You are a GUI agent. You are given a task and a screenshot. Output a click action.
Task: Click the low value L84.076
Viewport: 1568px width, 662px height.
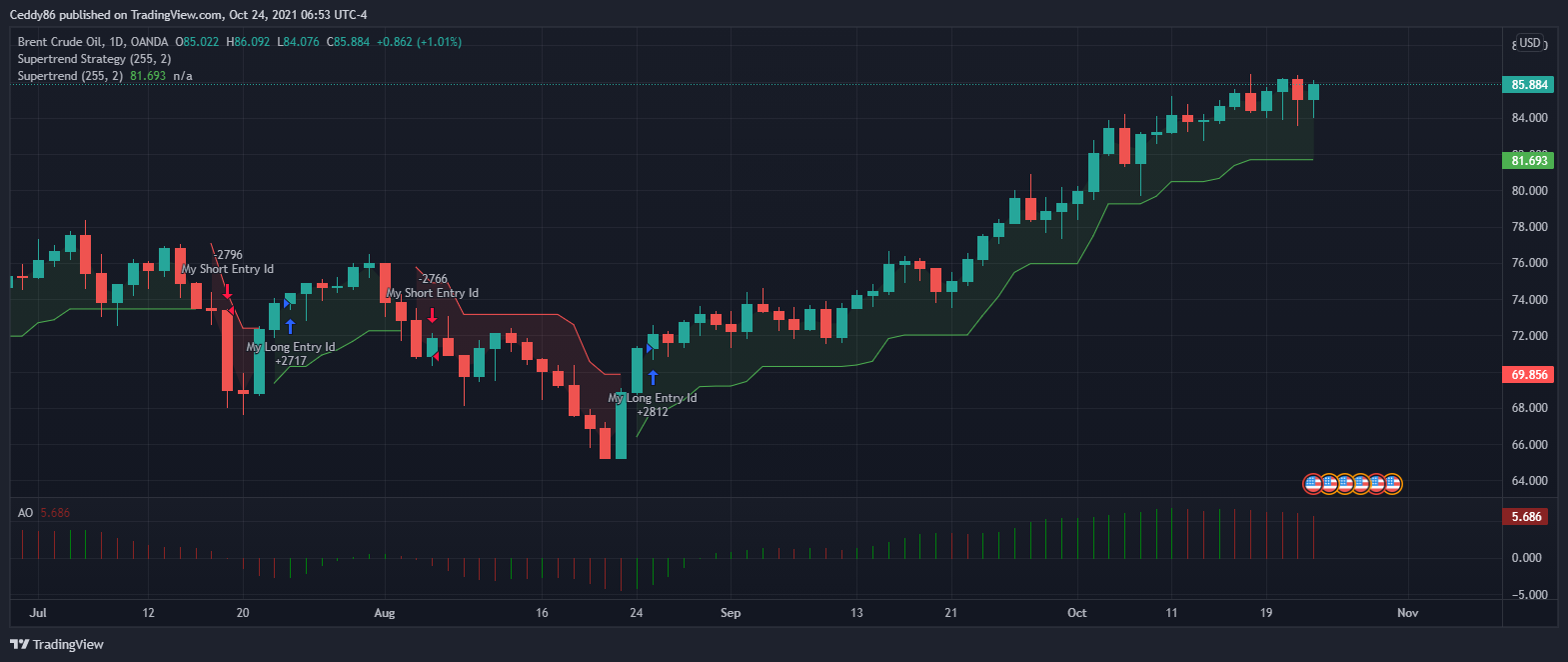point(298,42)
